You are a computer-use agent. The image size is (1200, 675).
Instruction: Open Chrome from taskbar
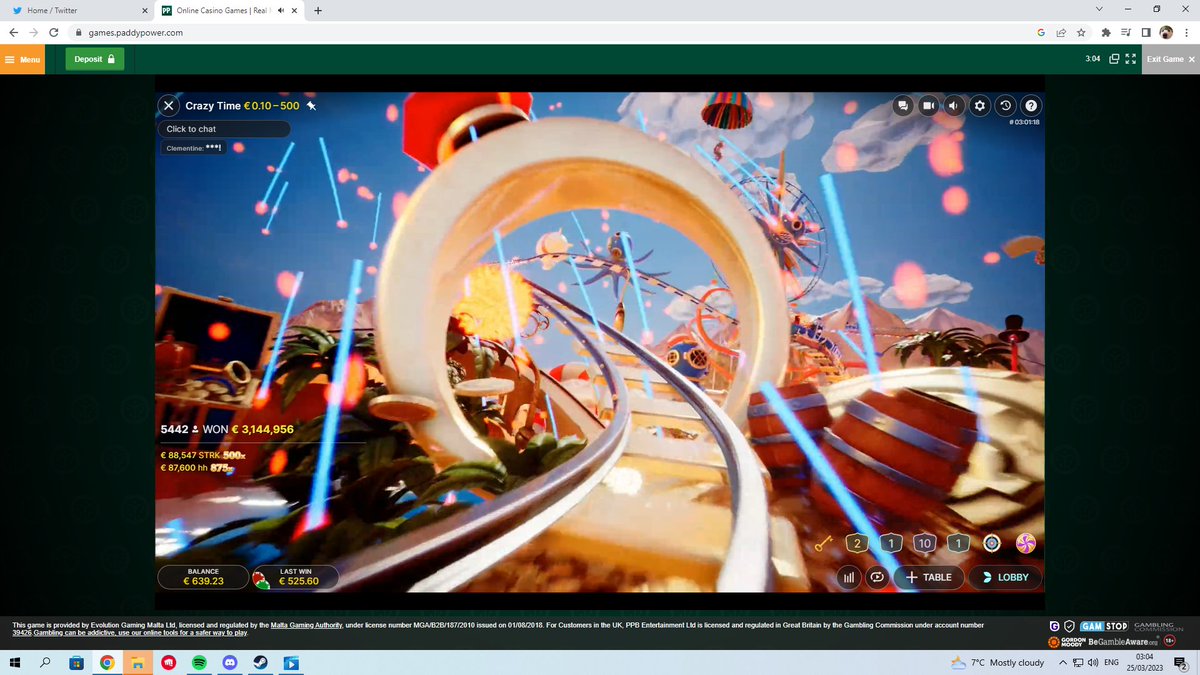107,662
